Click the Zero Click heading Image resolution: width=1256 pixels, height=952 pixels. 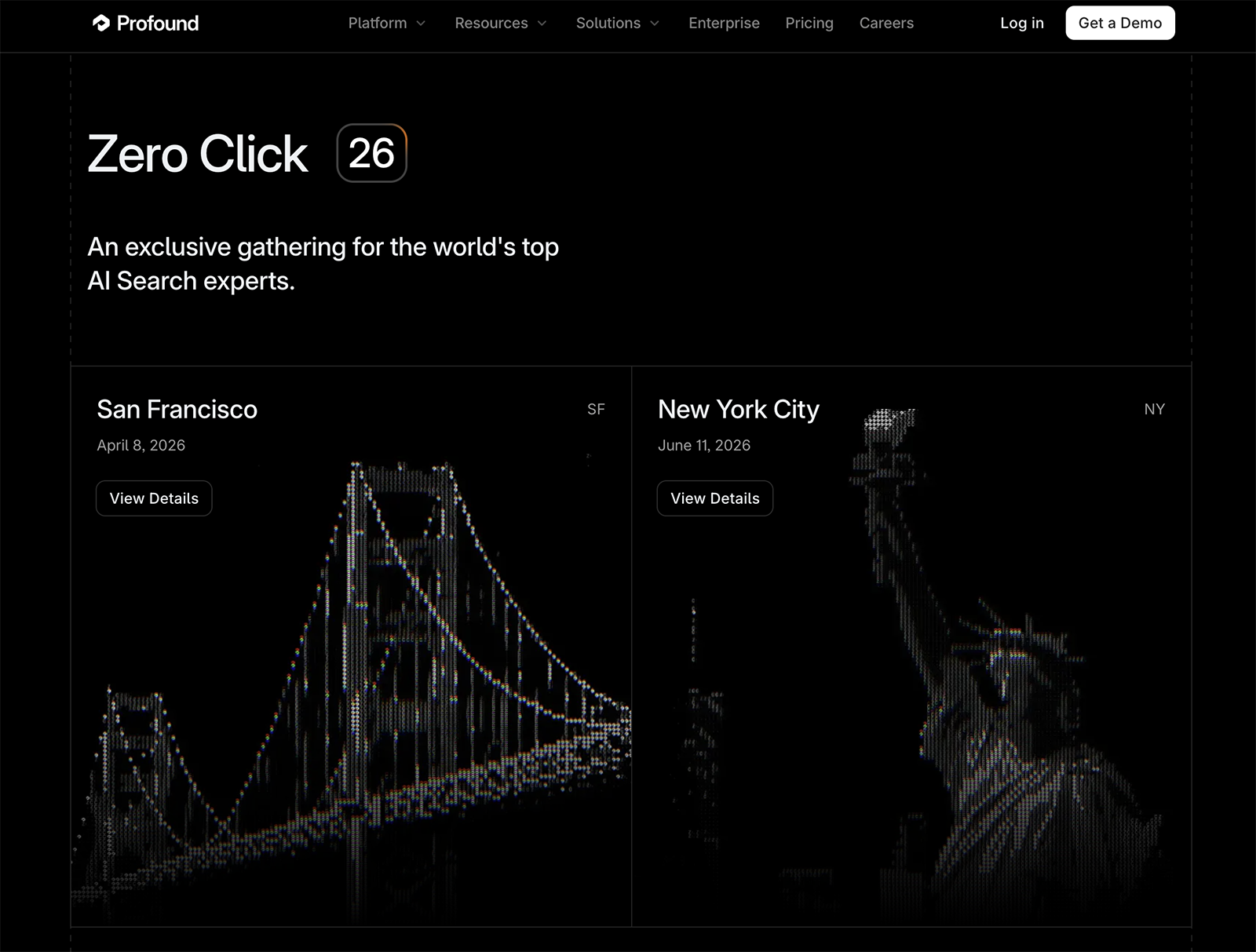click(198, 154)
